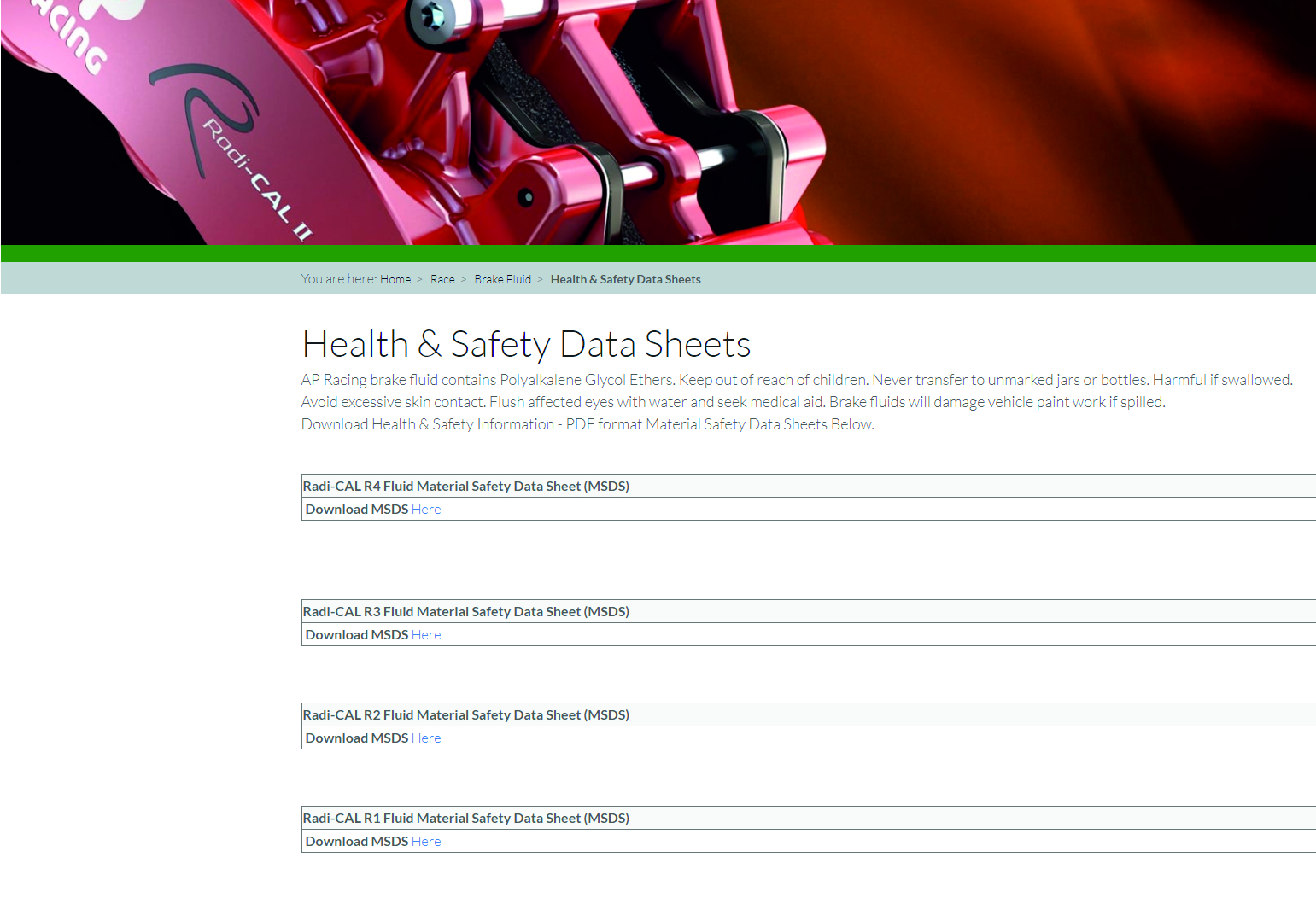Download the Radi-CAL R2 MSDS via Here link

pos(426,738)
